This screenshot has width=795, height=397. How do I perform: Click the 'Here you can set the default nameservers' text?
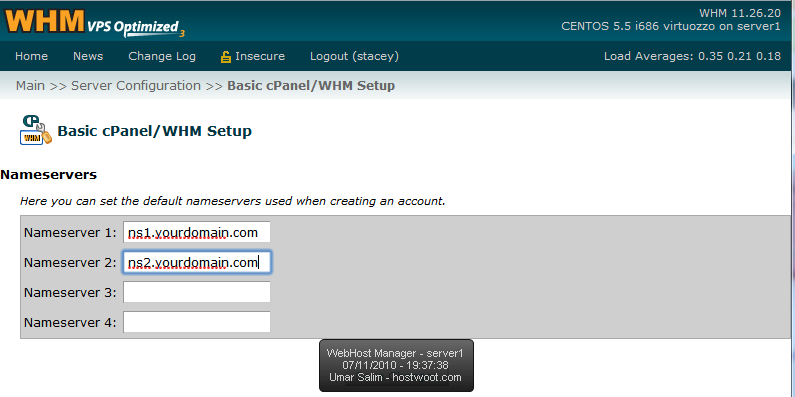coord(233,201)
